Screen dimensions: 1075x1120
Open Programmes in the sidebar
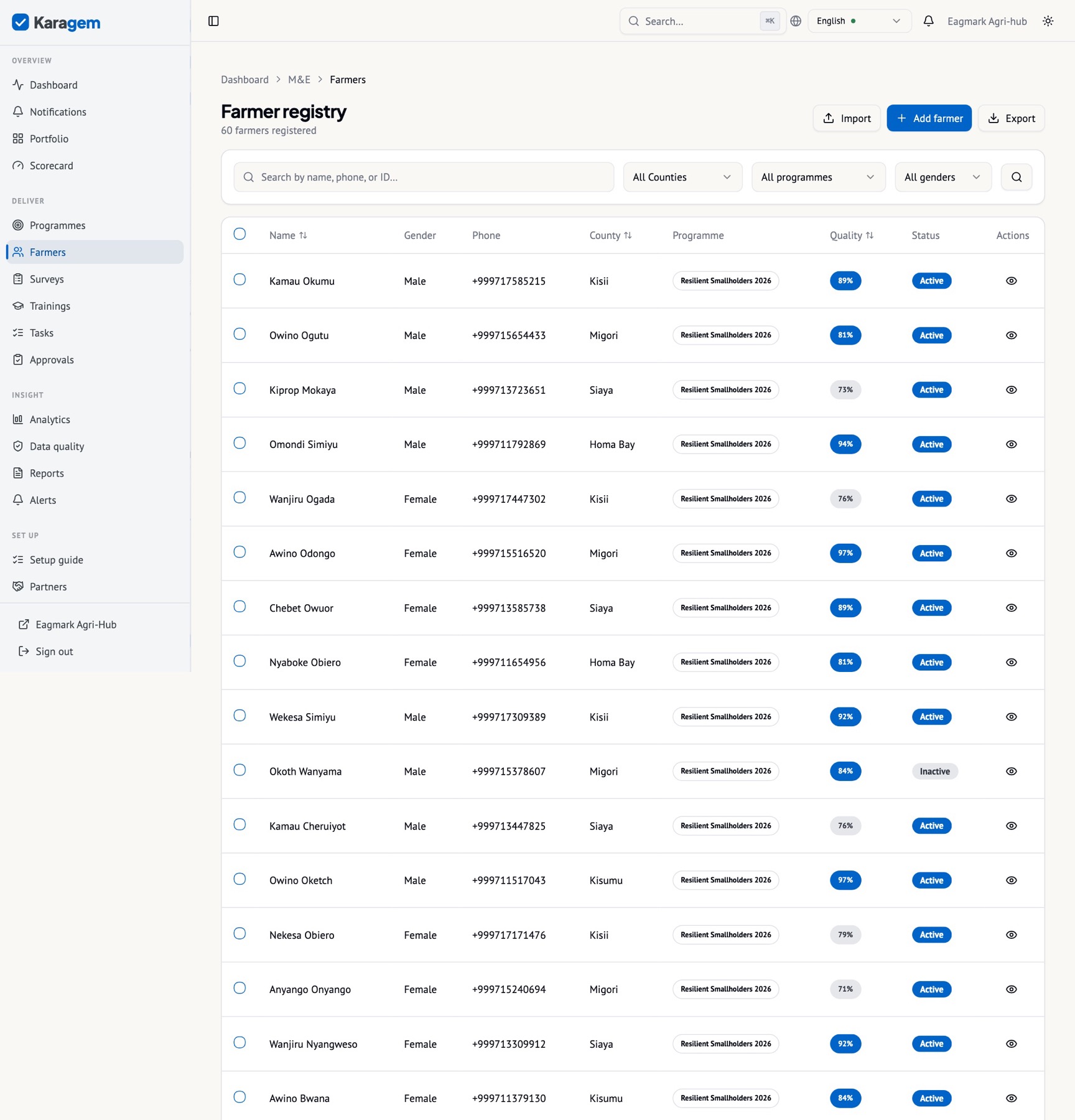(95, 225)
